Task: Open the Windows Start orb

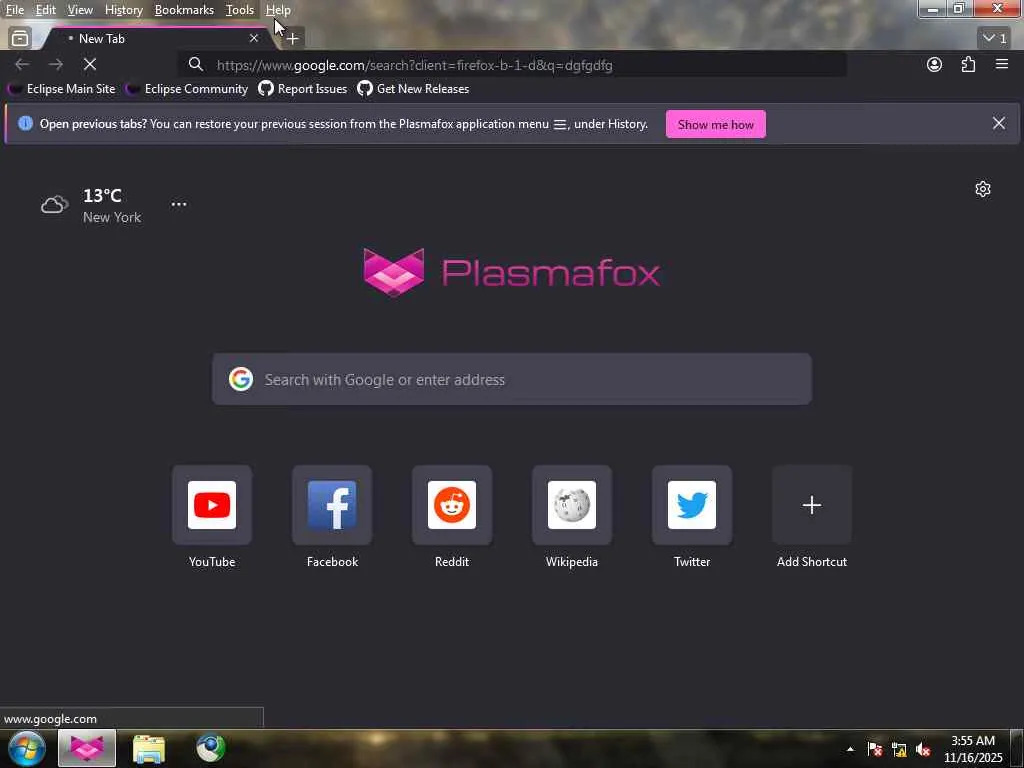Action: pyautogui.click(x=27, y=748)
